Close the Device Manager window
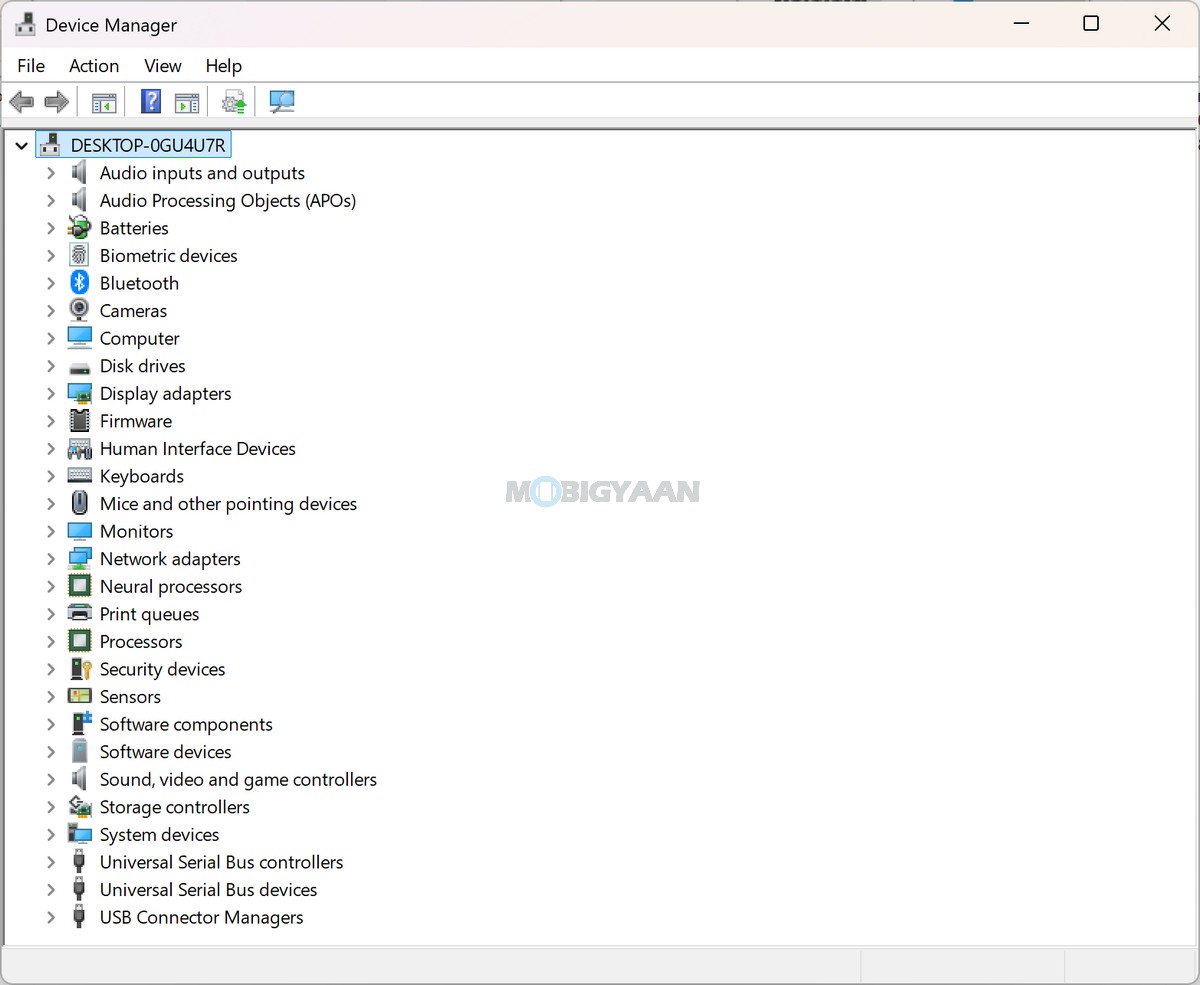1200x985 pixels. click(x=1162, y=24)
